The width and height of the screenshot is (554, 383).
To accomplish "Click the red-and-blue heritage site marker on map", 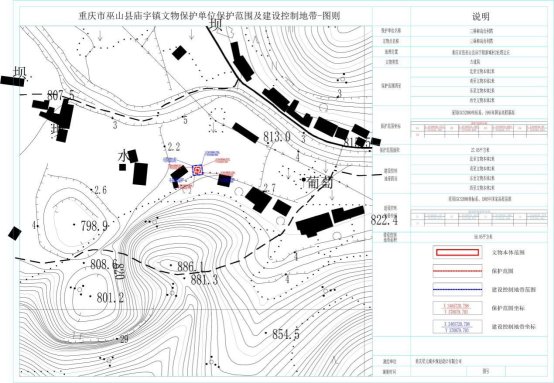I will (198, 170).
